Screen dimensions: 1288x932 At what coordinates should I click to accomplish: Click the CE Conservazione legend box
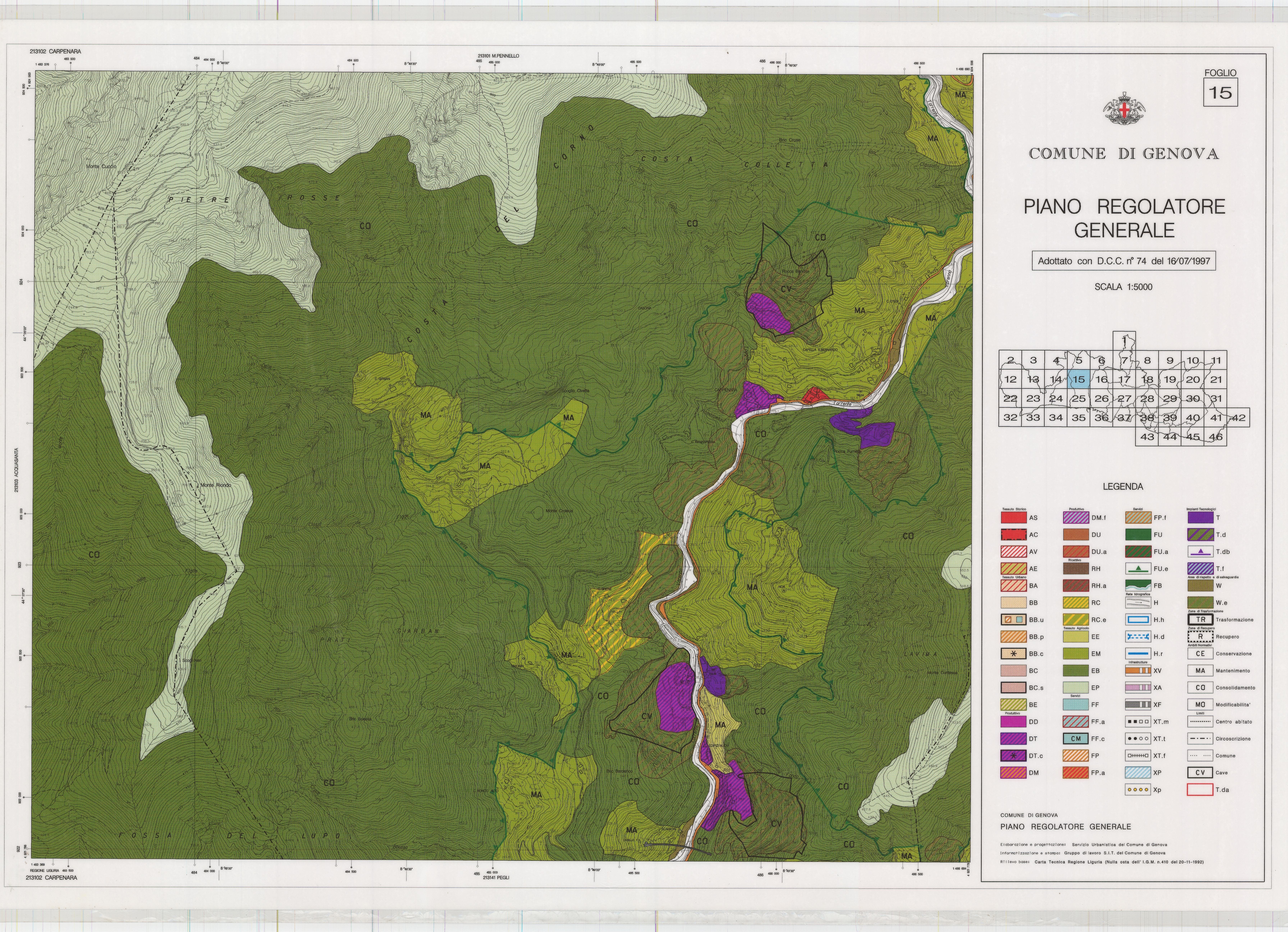coord(1200,654)
